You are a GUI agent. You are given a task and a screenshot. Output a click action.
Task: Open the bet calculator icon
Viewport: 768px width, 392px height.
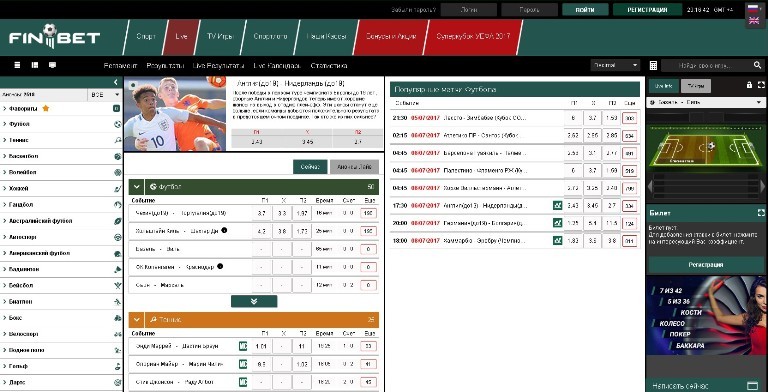653,66
